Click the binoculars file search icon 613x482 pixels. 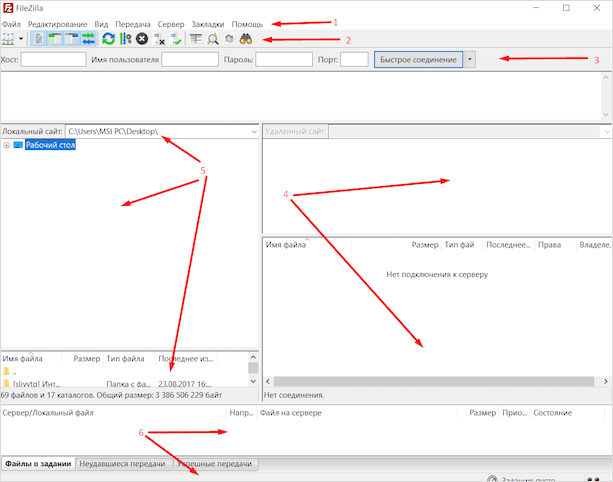pyautogui.click(x=245, y=39)
